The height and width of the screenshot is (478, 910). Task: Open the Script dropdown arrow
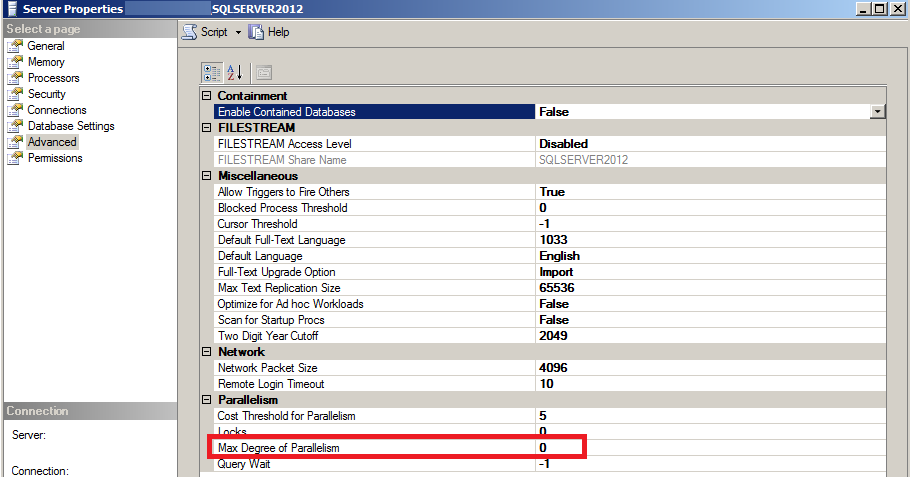[x=239, y=32]
